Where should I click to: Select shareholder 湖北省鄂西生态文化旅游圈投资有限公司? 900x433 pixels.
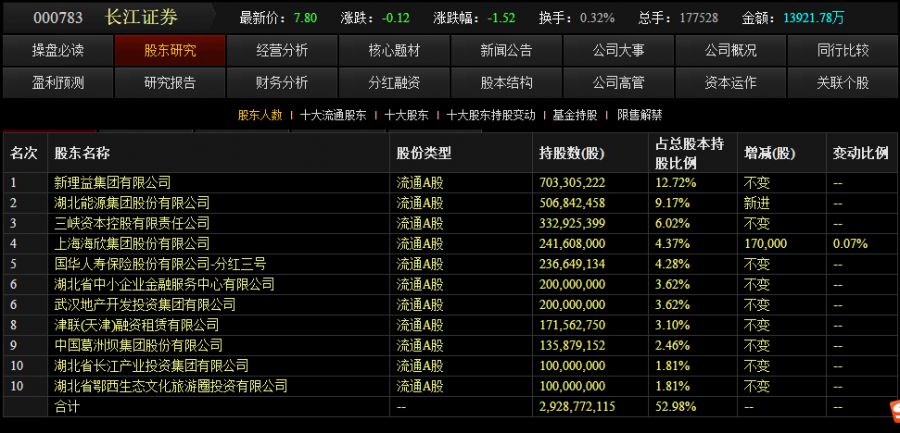point(170,386)
